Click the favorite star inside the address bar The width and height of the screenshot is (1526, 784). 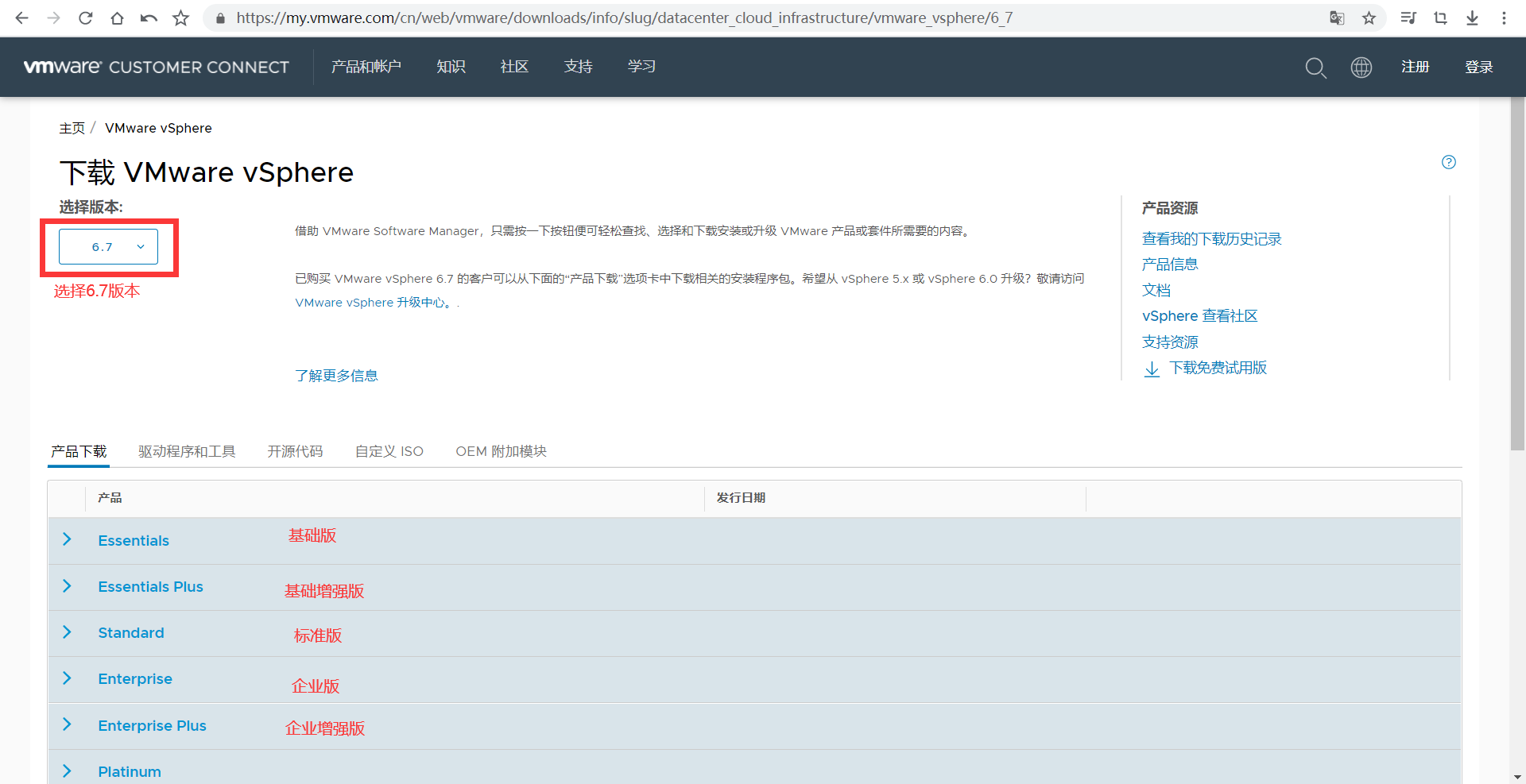point(1369,18)
